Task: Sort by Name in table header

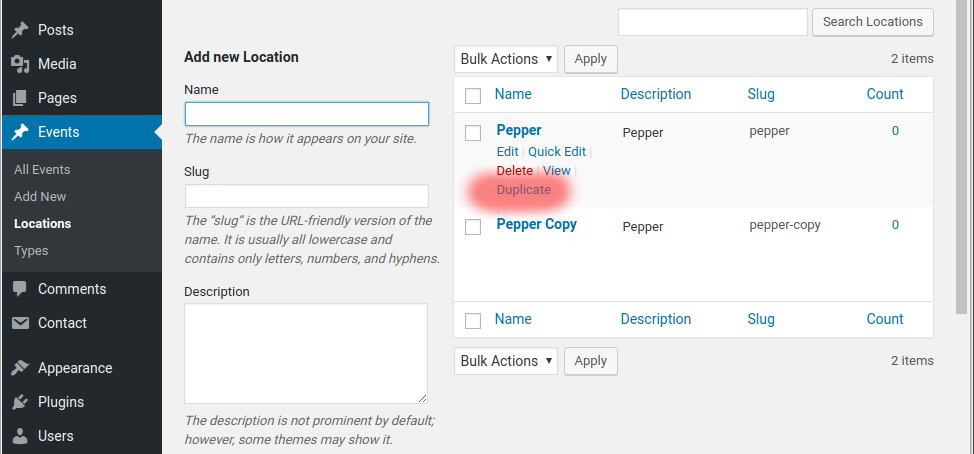Action: point(513,94)
